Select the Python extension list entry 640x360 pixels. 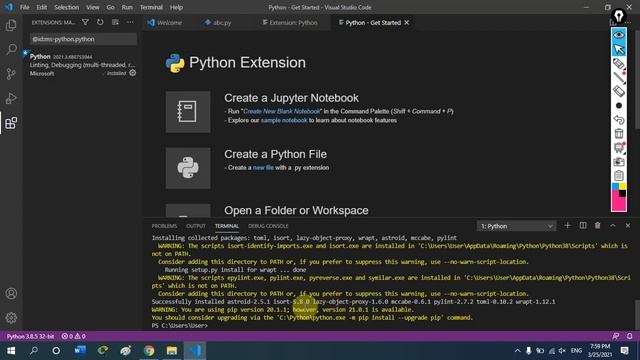coord(82,64)
